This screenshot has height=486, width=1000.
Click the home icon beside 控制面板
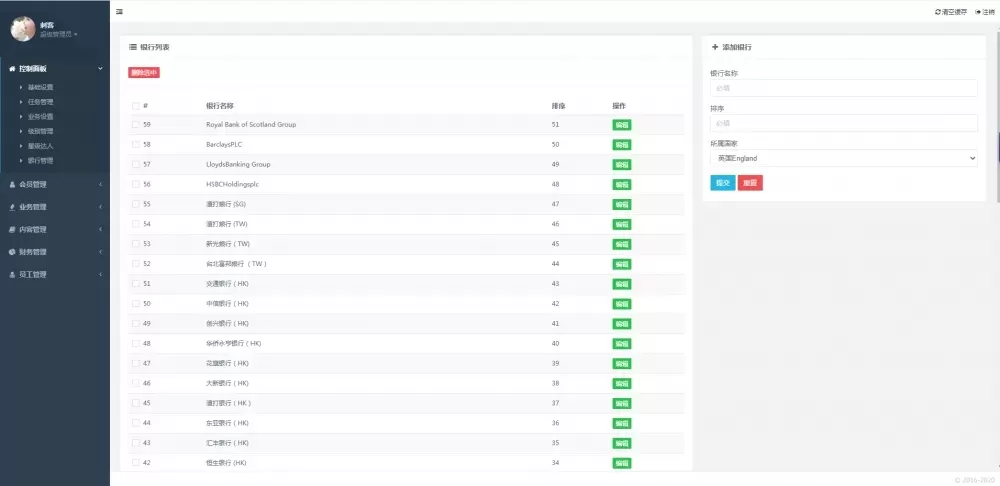point(12,69)
